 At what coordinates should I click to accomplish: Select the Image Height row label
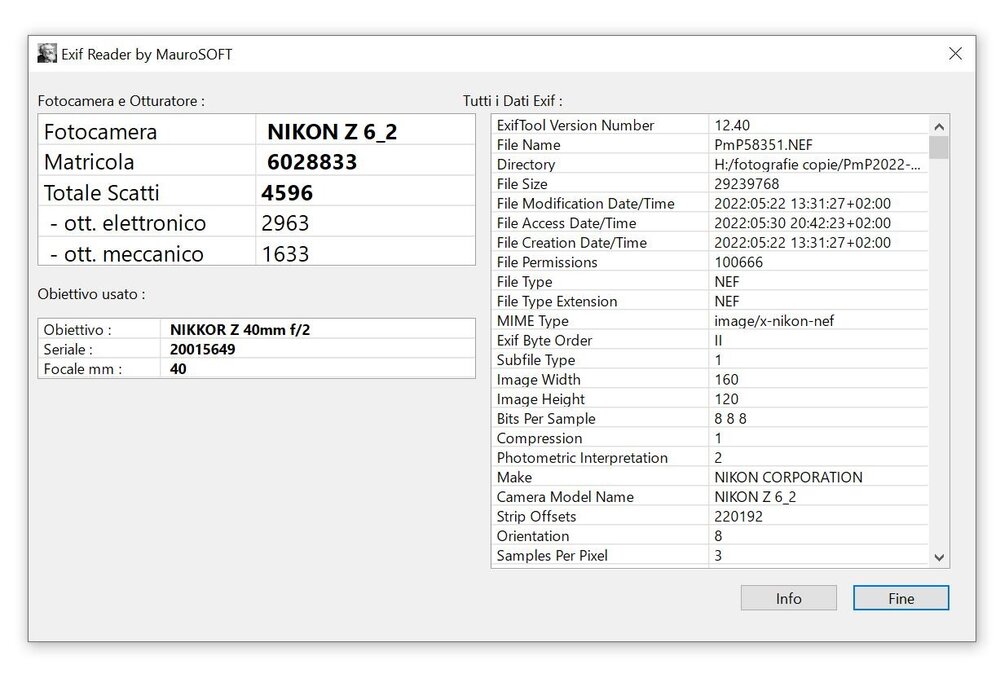point(541,399)
